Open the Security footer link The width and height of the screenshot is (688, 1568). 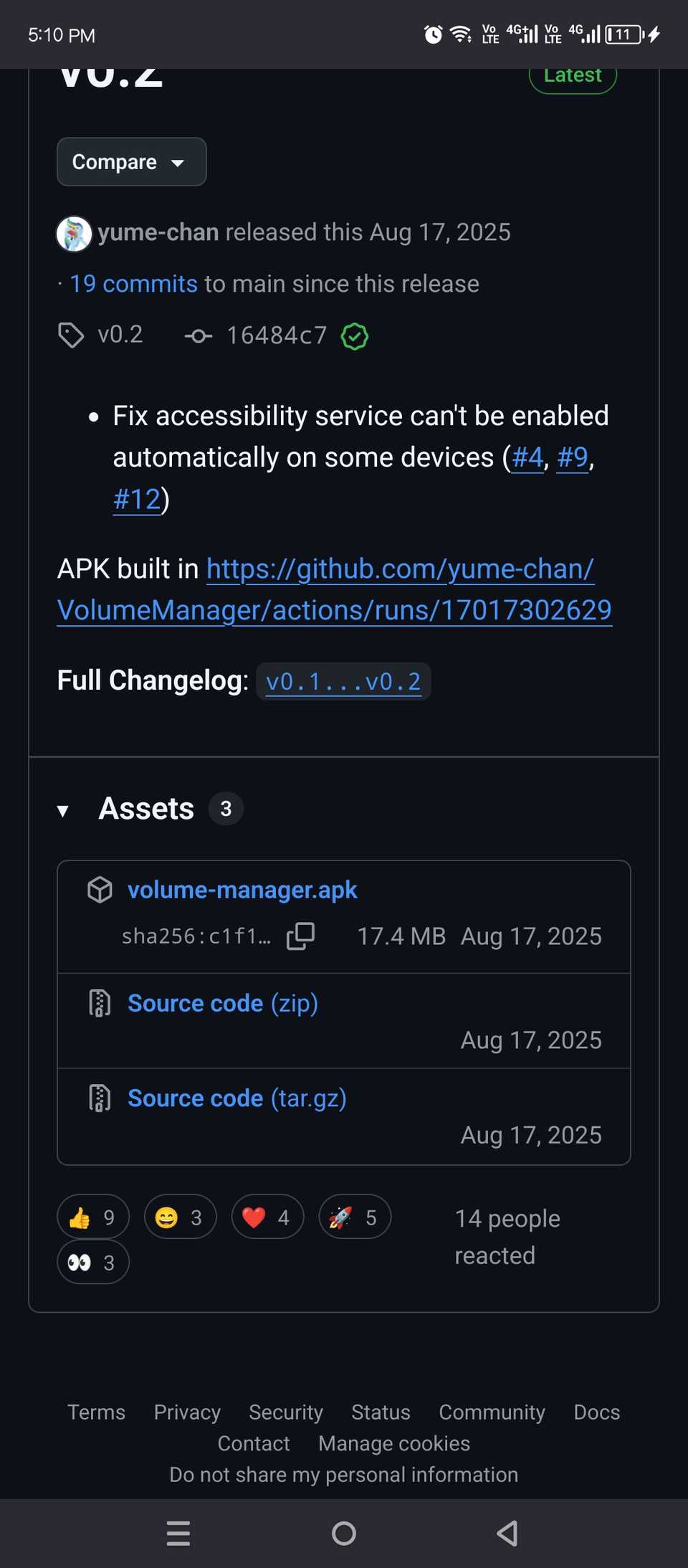pyautogui.click(x=285, y=1412)
